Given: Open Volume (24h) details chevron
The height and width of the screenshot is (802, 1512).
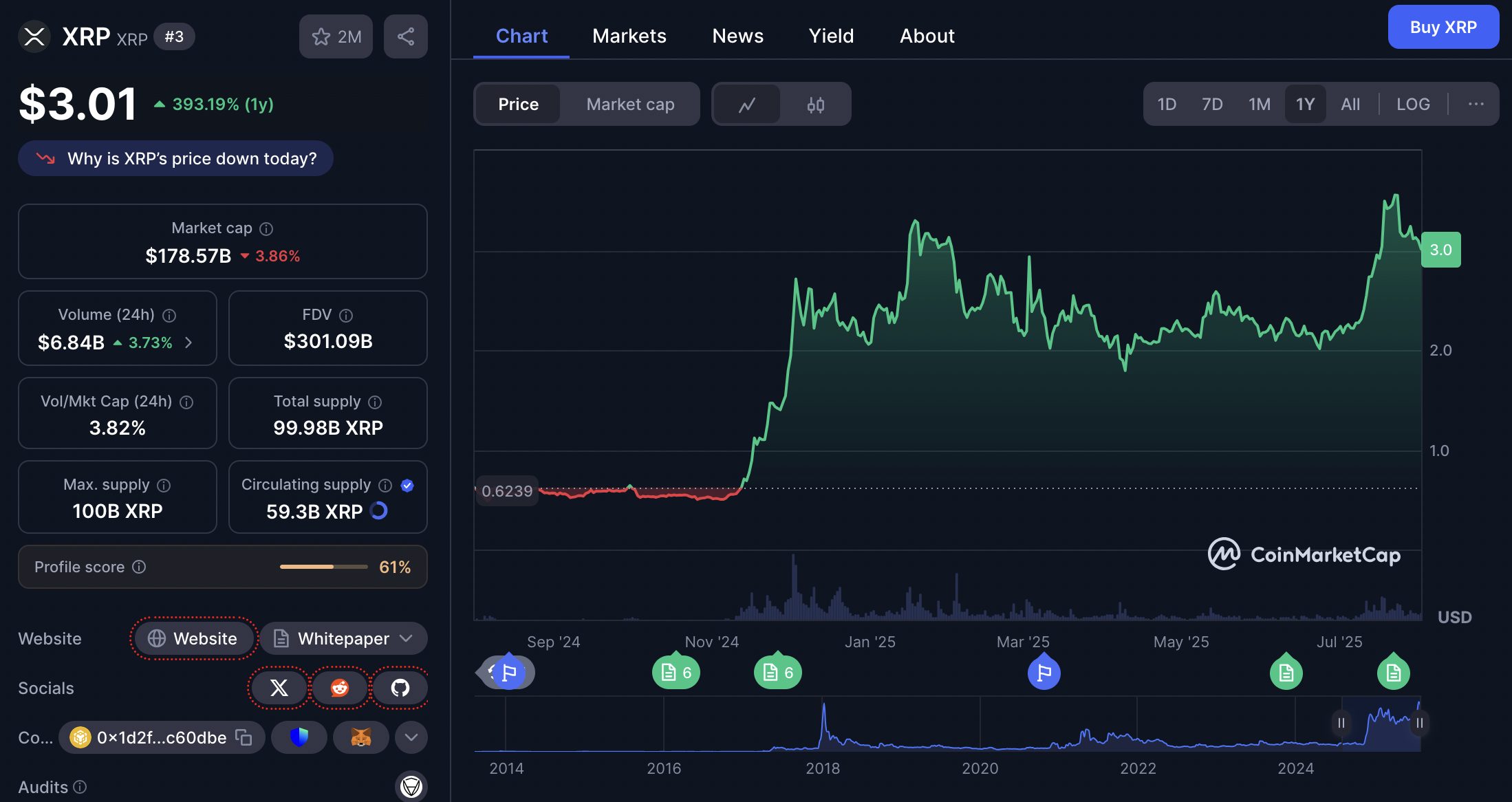Looking at the screenshot, I should click(188, 342).
